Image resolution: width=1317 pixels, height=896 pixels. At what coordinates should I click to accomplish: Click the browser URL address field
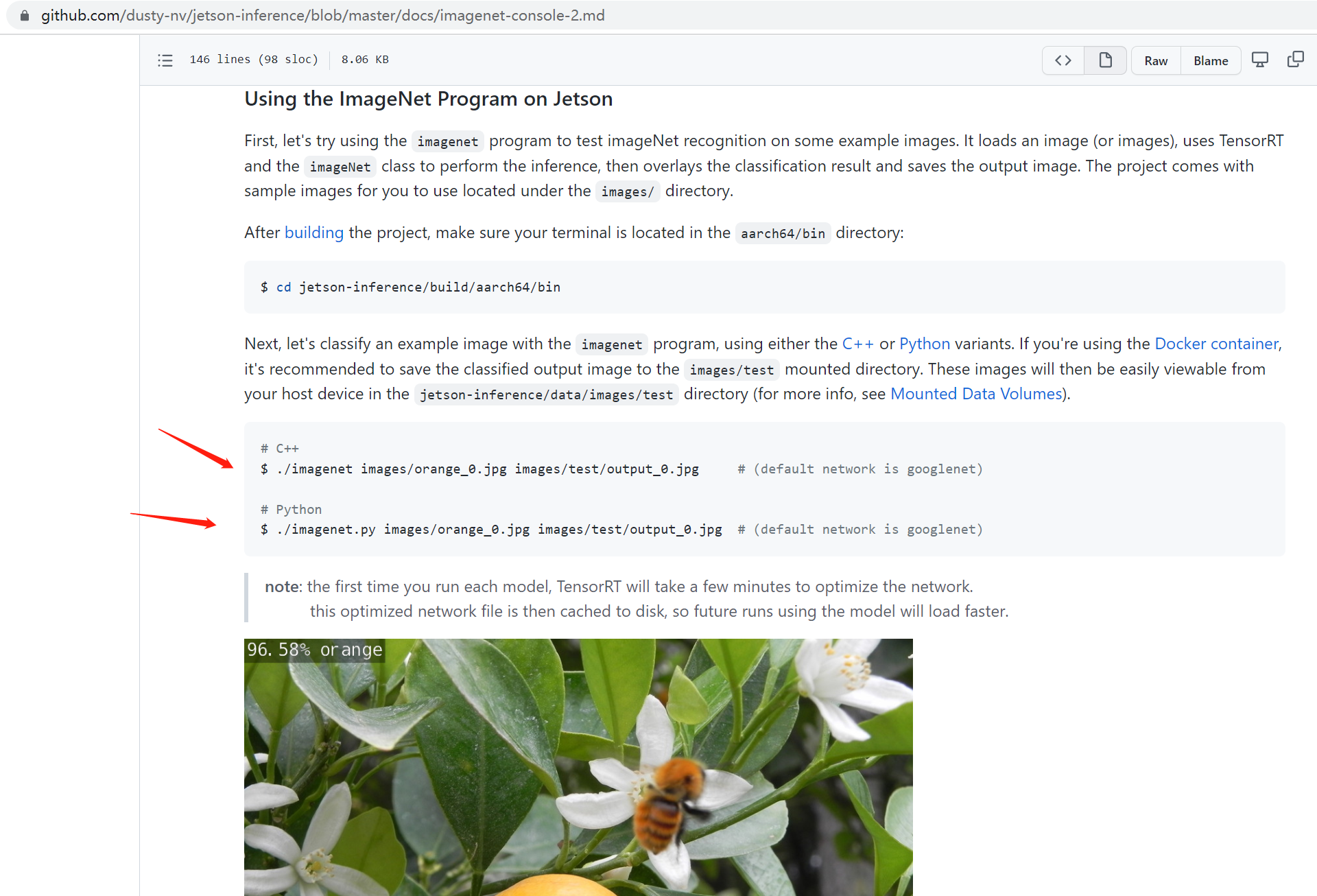(x=322, y=15)
